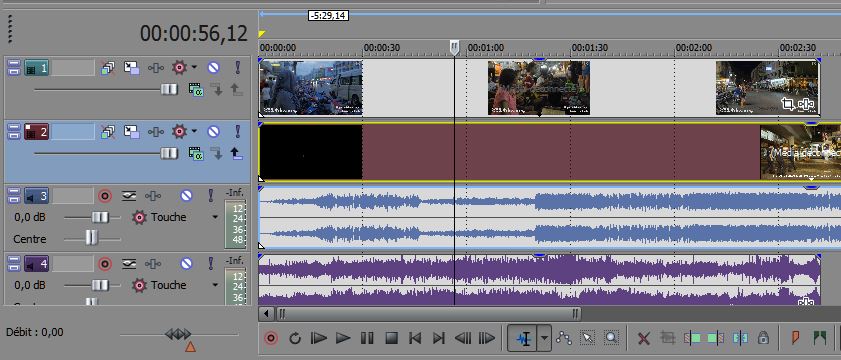The width and height of the screenshot is (841, 360).
Task: Adjust track 1 level slider handle
Action: [169, 90]
